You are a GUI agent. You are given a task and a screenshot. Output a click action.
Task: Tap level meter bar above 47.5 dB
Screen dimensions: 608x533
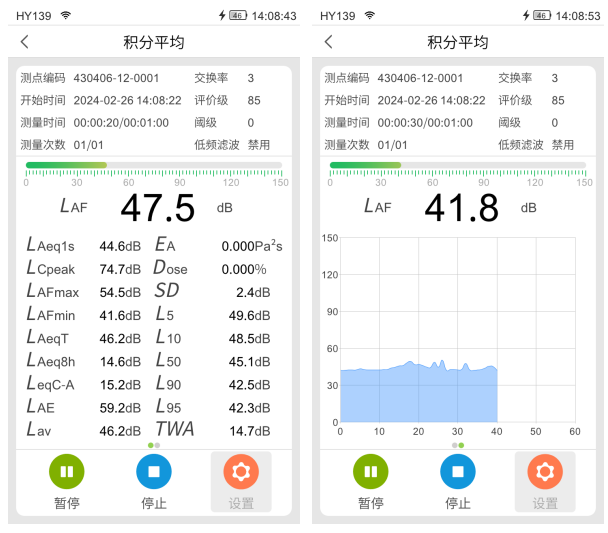tap(153, 165)
